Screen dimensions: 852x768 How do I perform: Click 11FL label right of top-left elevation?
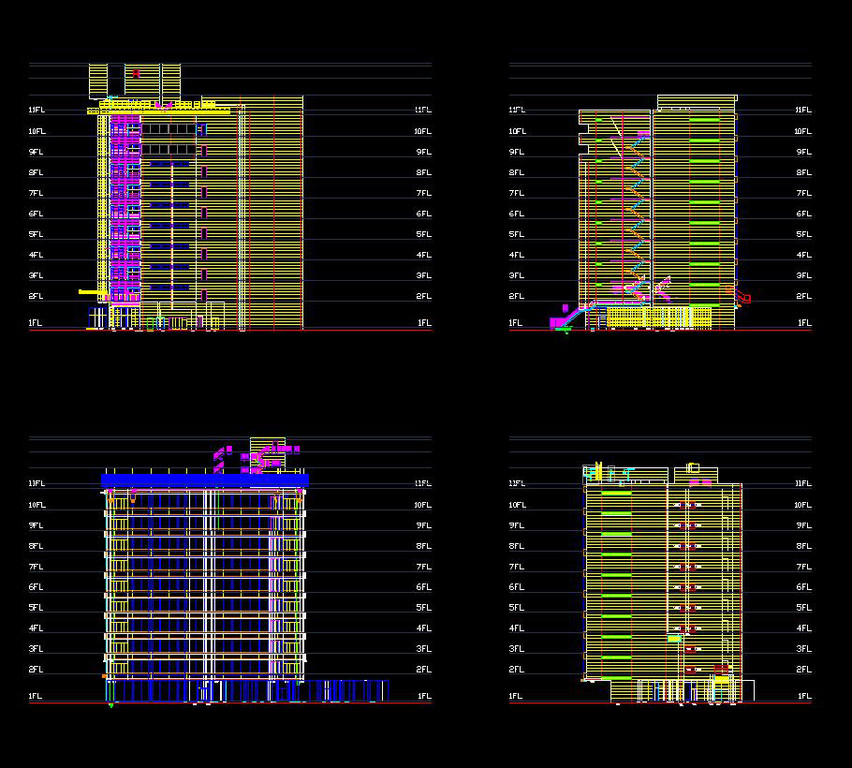pos(423,110)
